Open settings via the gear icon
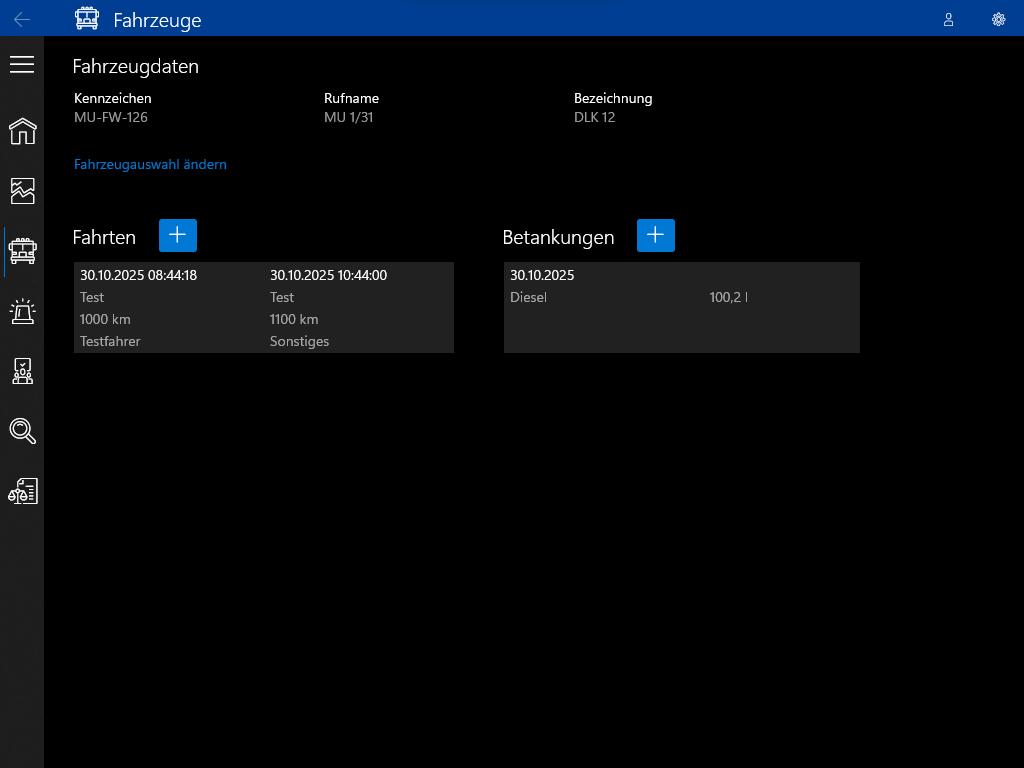This screenshot has width=1024, height=768. tap(999, 20)
